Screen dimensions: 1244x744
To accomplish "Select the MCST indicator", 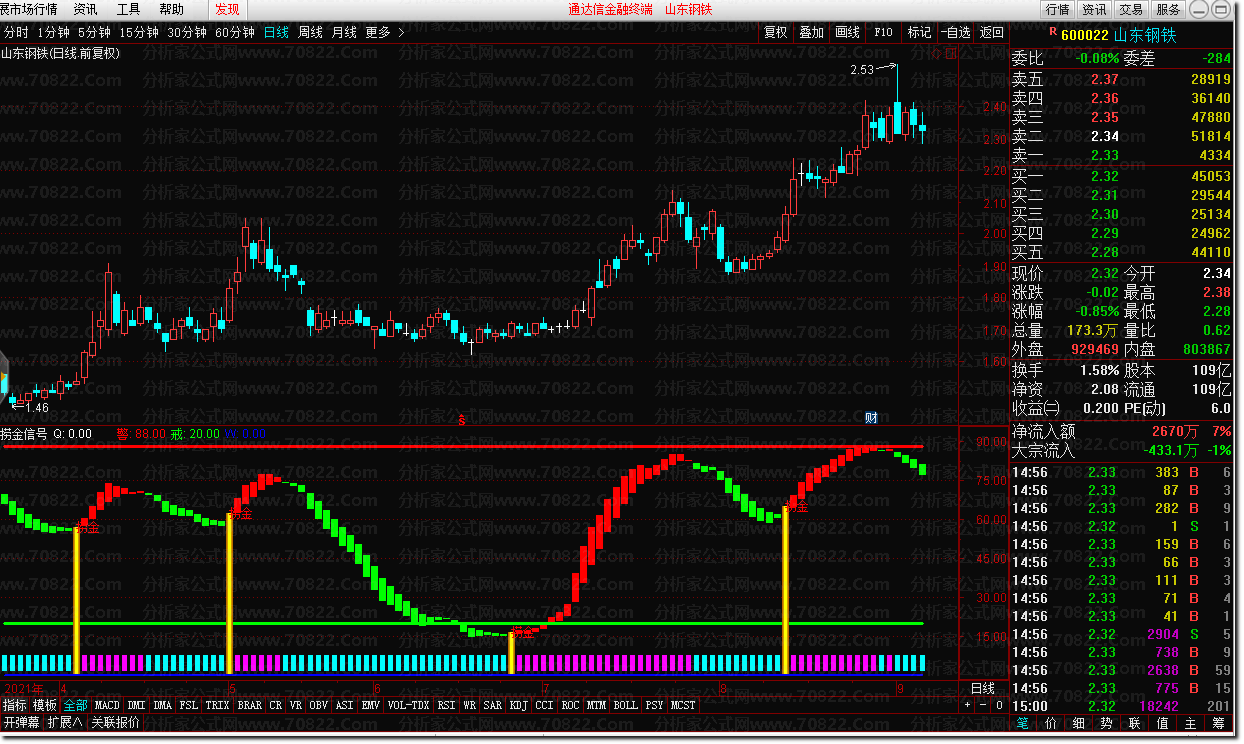I will (683, 705).
